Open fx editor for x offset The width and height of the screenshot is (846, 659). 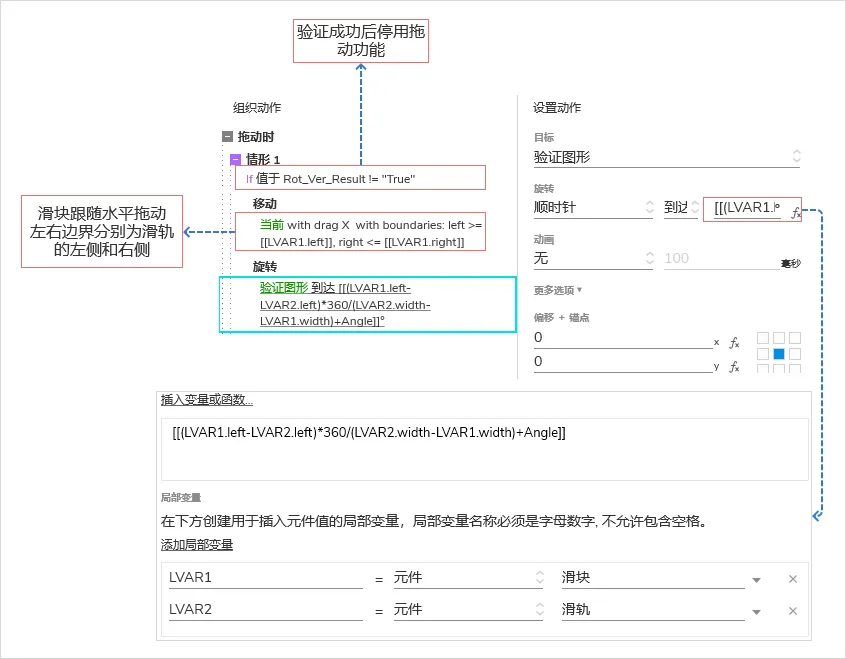[734, 343]
